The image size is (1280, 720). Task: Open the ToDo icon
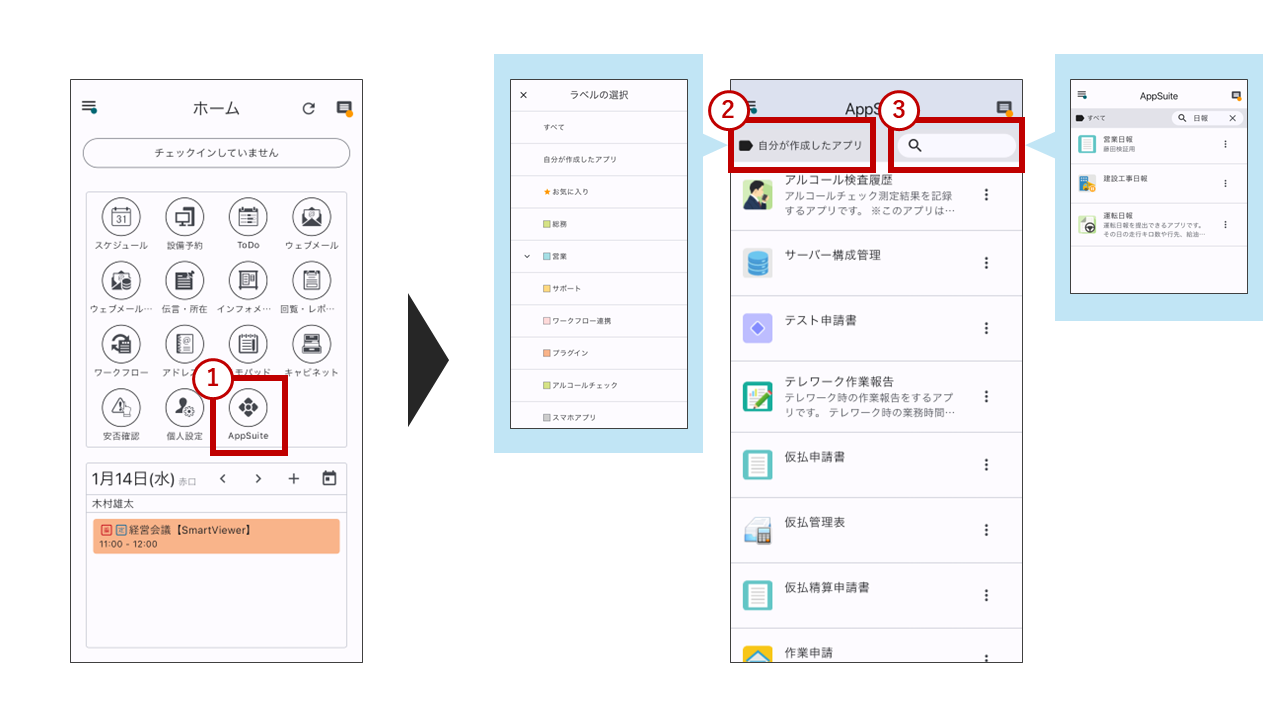[x=248, y=217]
